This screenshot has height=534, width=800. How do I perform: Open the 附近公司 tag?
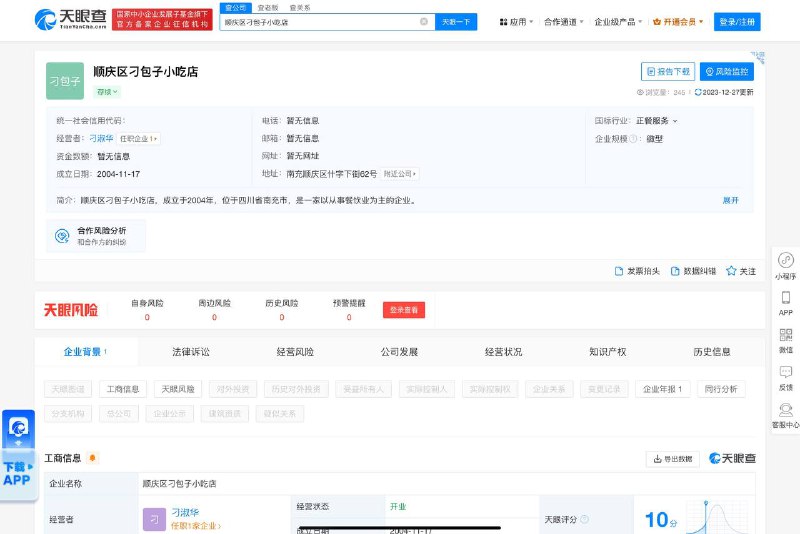click(x=399, y=174)
